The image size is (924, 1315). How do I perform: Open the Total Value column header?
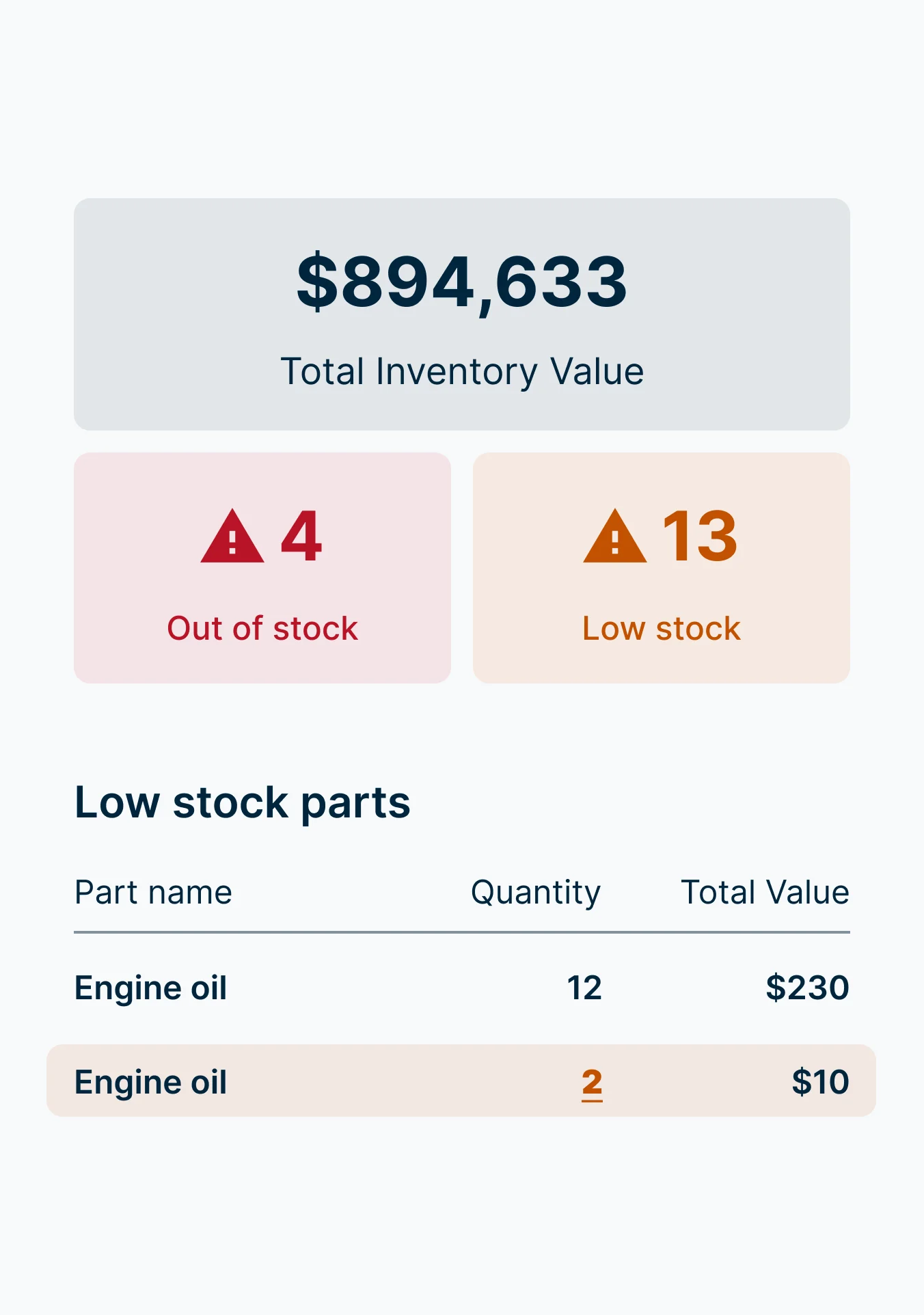tap(765, 892)
